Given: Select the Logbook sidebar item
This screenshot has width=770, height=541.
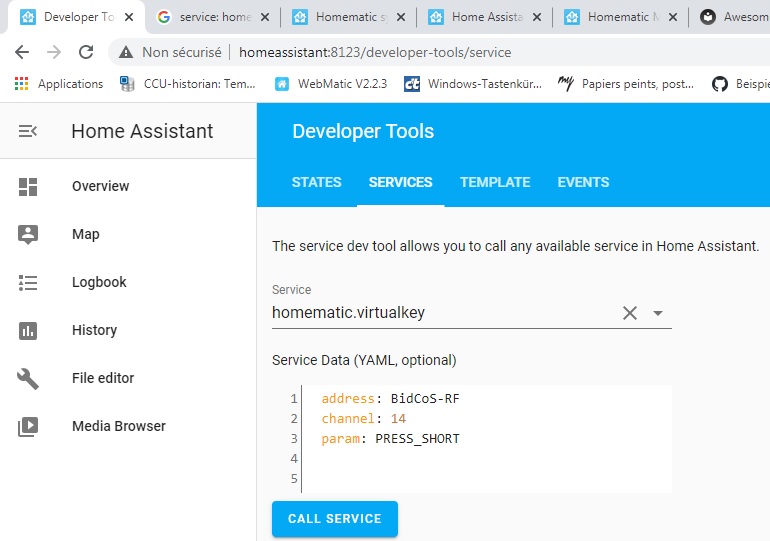Looking at the screenshot, I should click(128, 282).
